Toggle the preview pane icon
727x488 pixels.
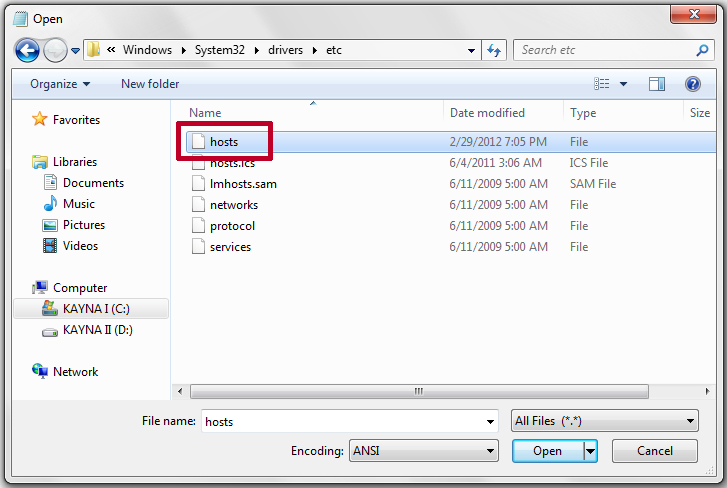pyautogui.click(x=657, y=84)
